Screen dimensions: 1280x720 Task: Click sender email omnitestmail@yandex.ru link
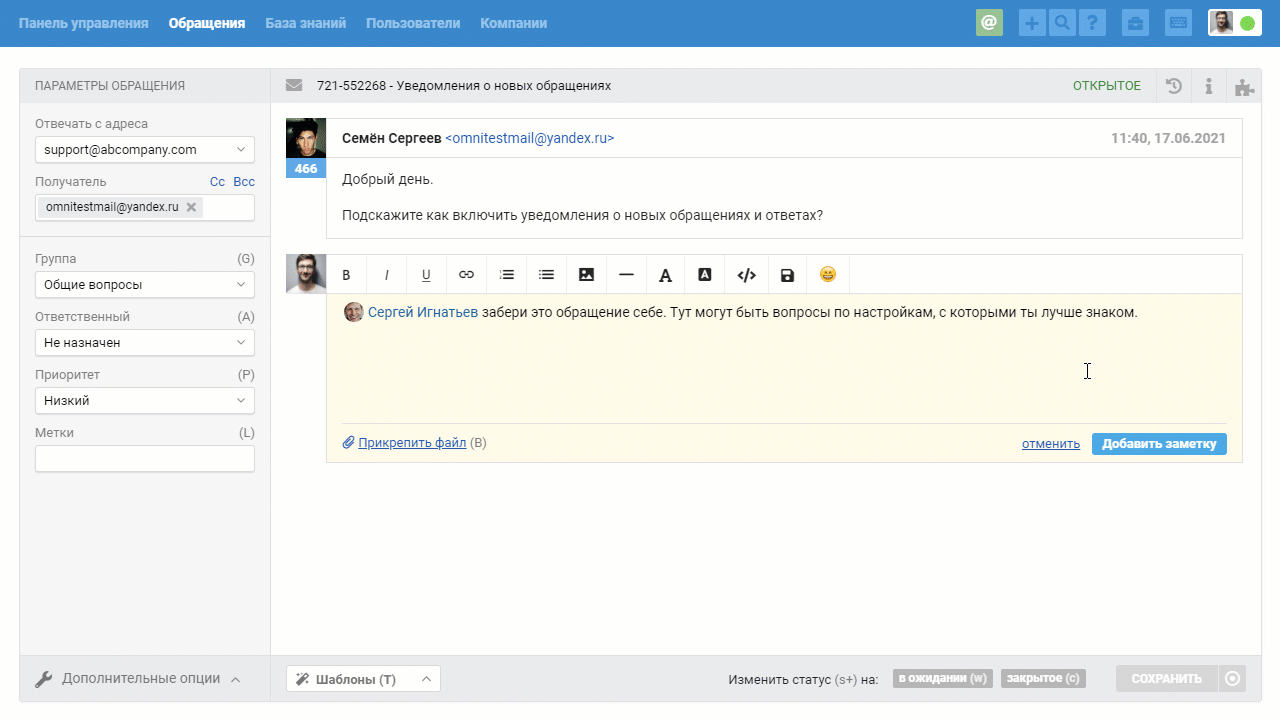(529, 139)
